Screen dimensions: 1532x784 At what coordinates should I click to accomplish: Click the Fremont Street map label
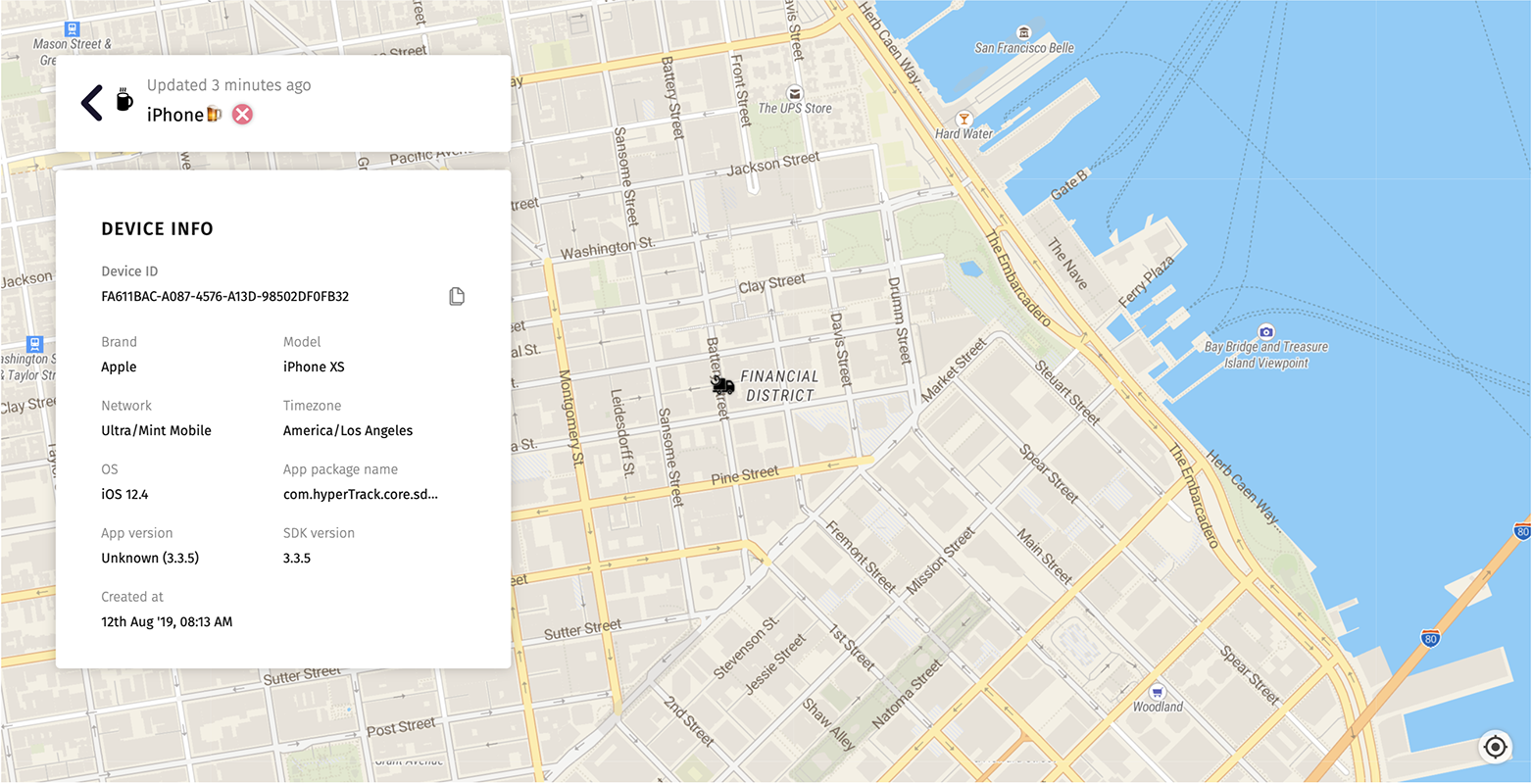861,556
